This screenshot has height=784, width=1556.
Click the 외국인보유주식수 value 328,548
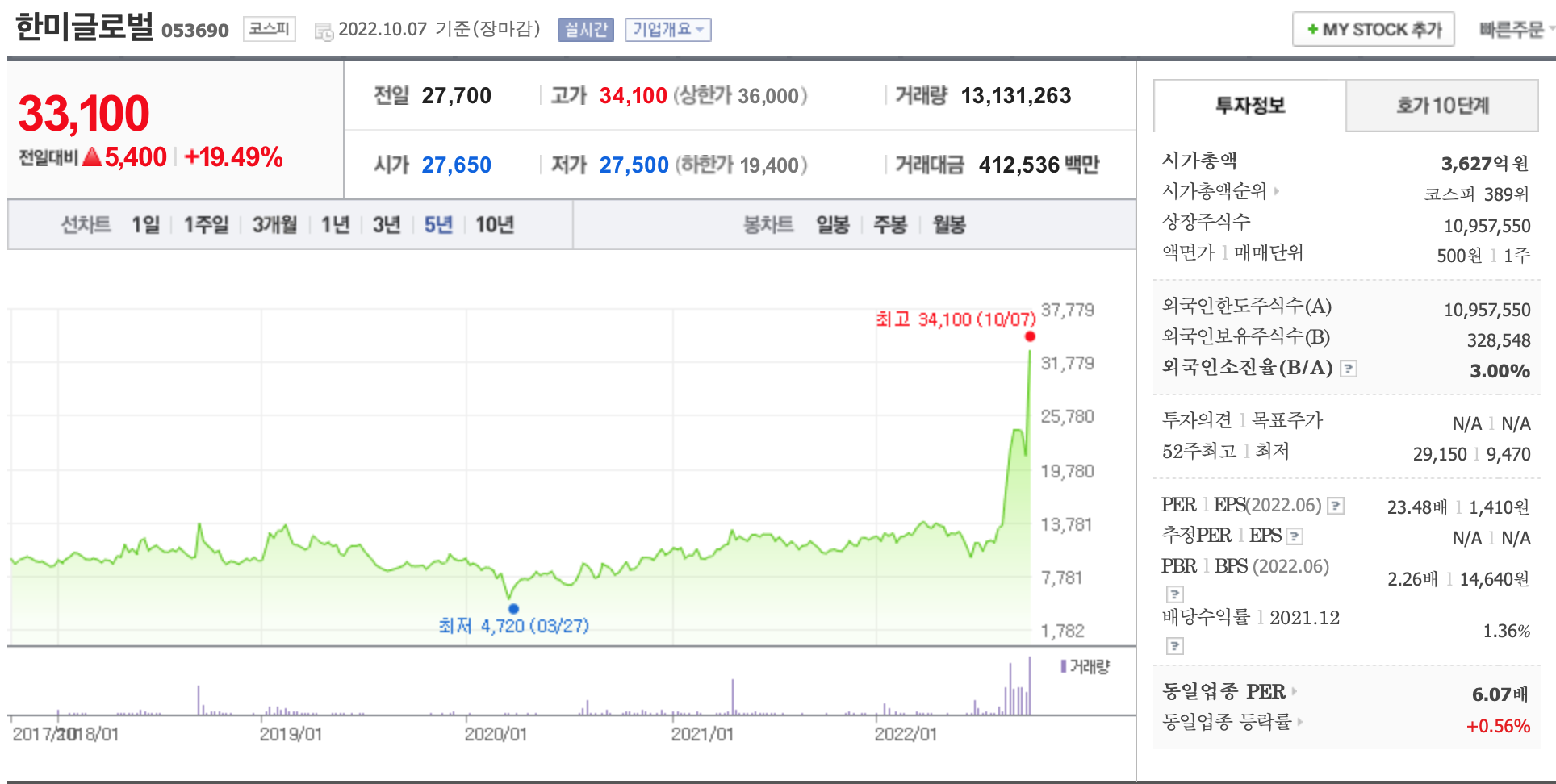1499,340
